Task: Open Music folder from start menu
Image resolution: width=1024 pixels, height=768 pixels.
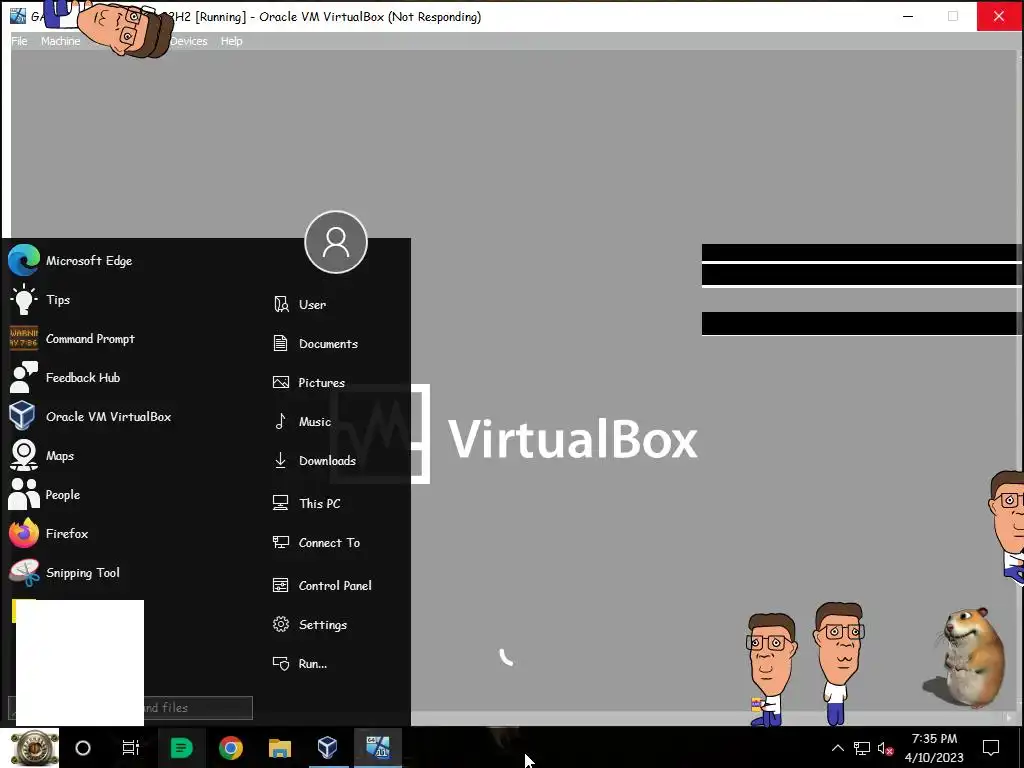Action: point(302,422)
